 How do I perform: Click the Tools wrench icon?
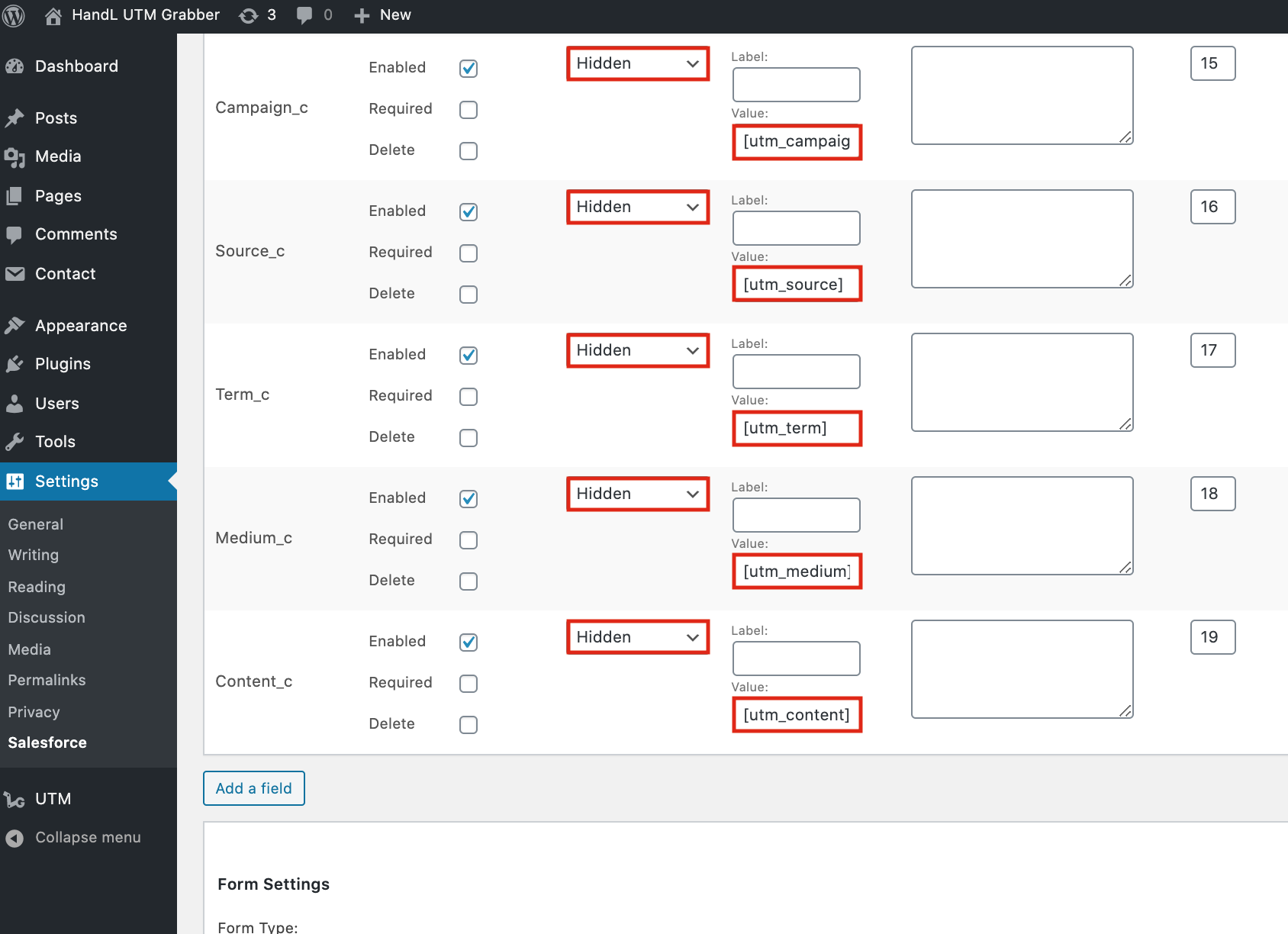pyautogui.click(x=14, y=442)
